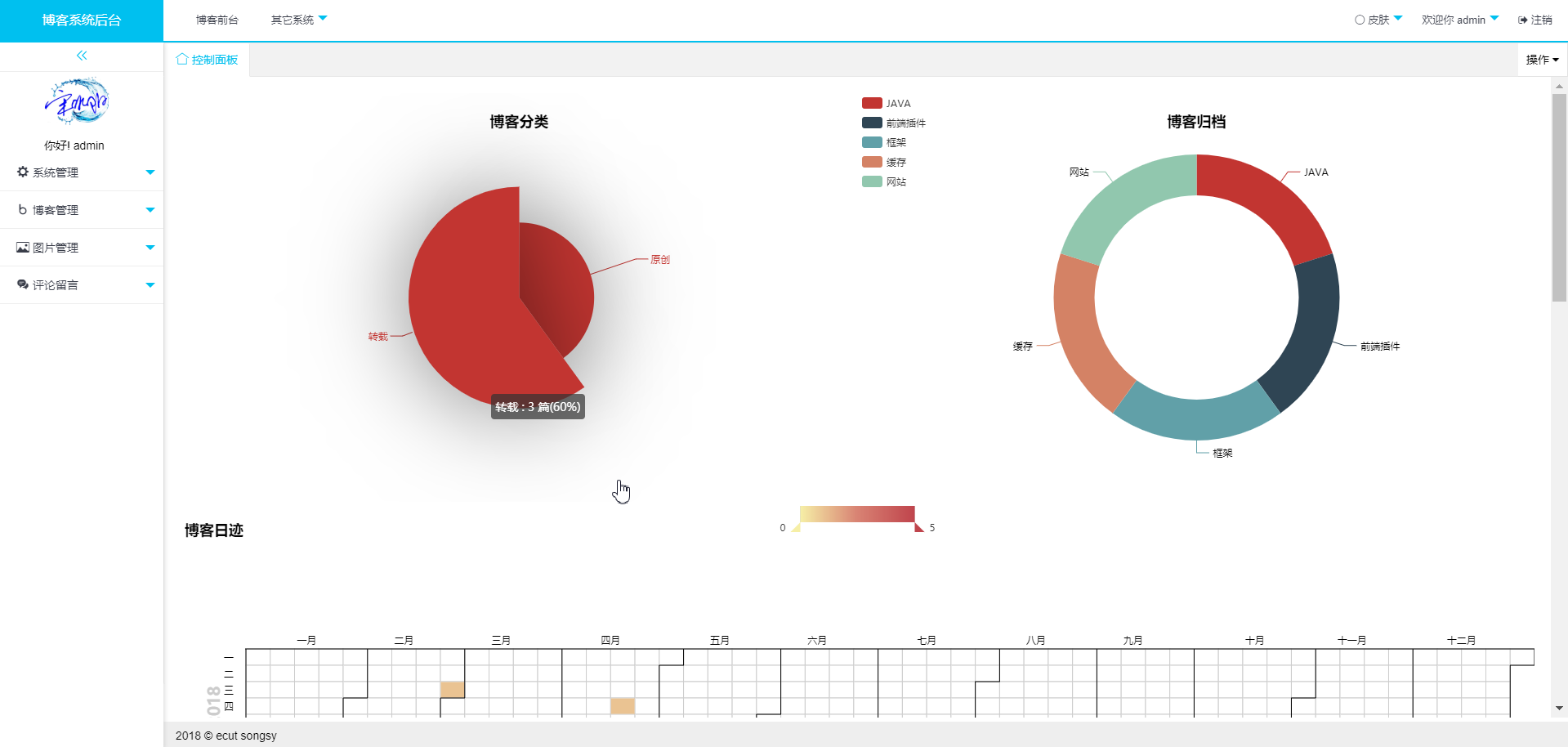The width and height of the screenshot is (1568, 747).
Task: Toggle JAVA legend entry in 博客归档 chart
Action: [887, 103]
